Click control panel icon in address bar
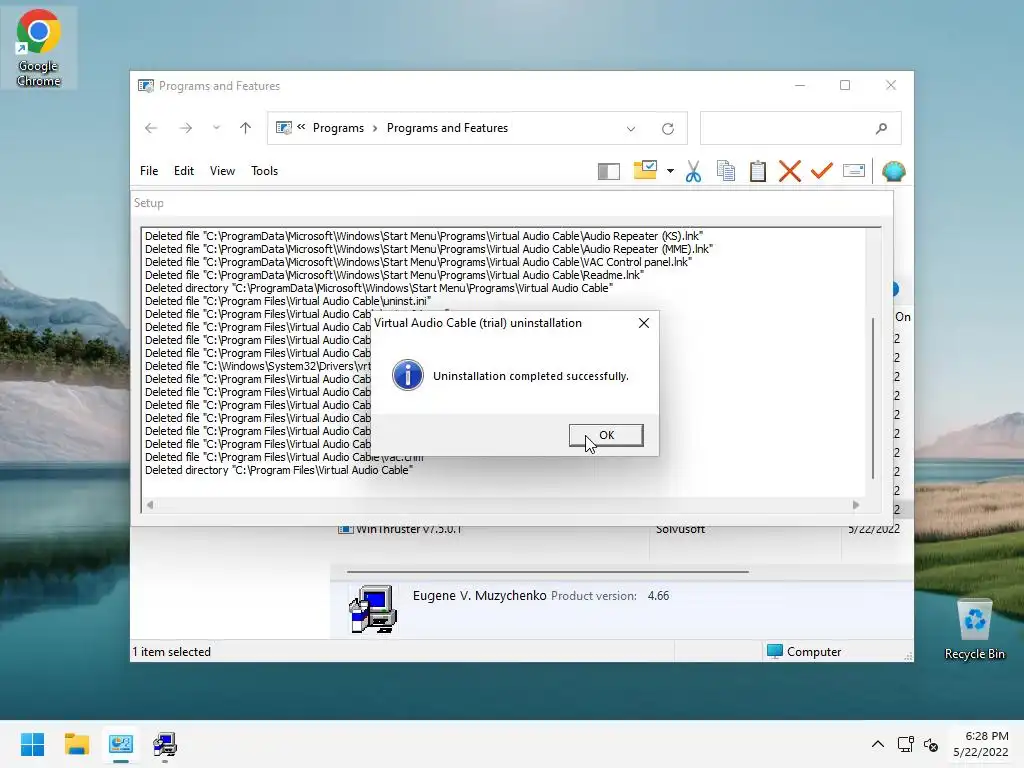This screenshot has width=1024, height=768. (283, 128)
